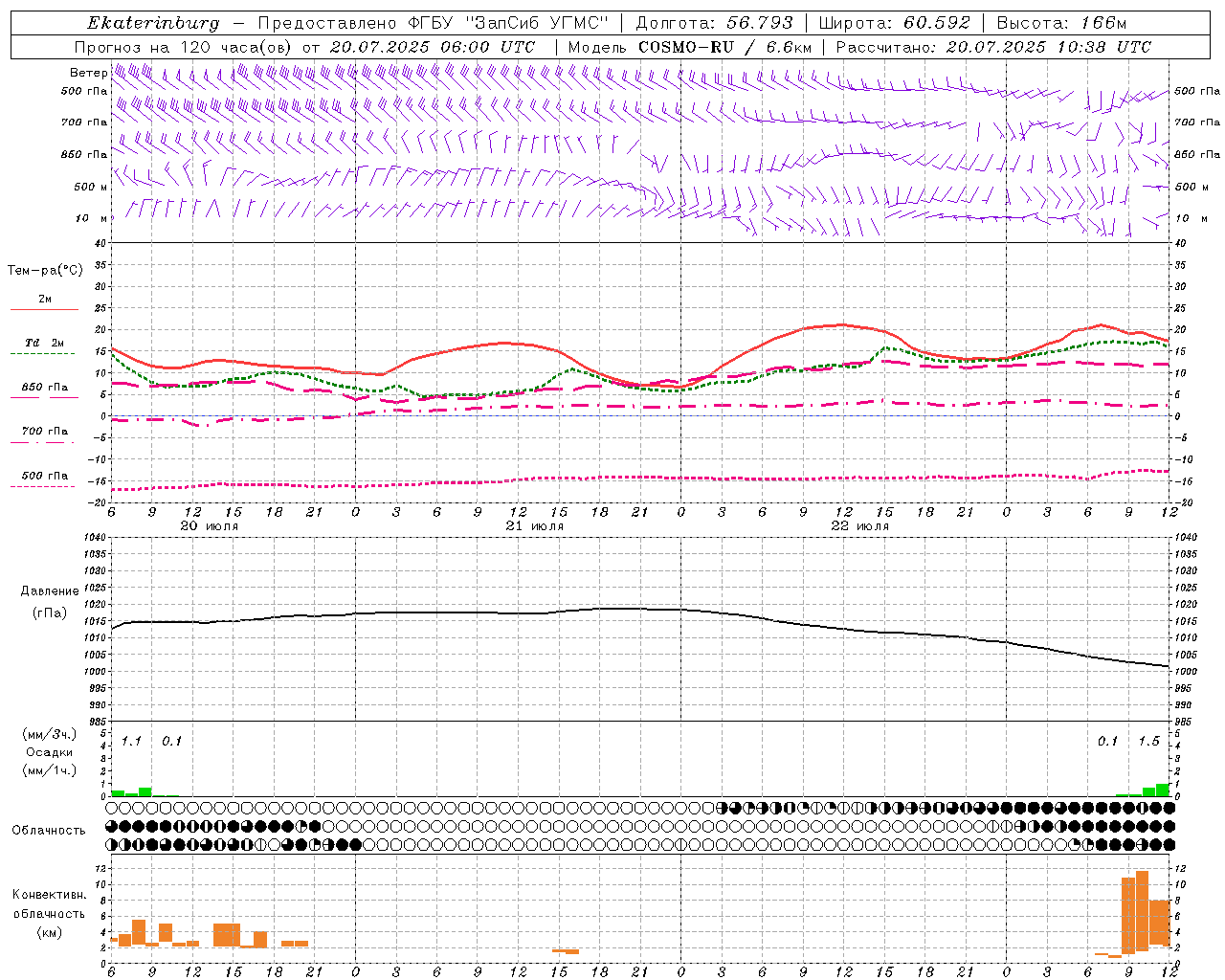The width and height of the screenshot is (1225, 980).
Task: Click the tallest orange convective cloud bar
Action: tap(1142, 911)
